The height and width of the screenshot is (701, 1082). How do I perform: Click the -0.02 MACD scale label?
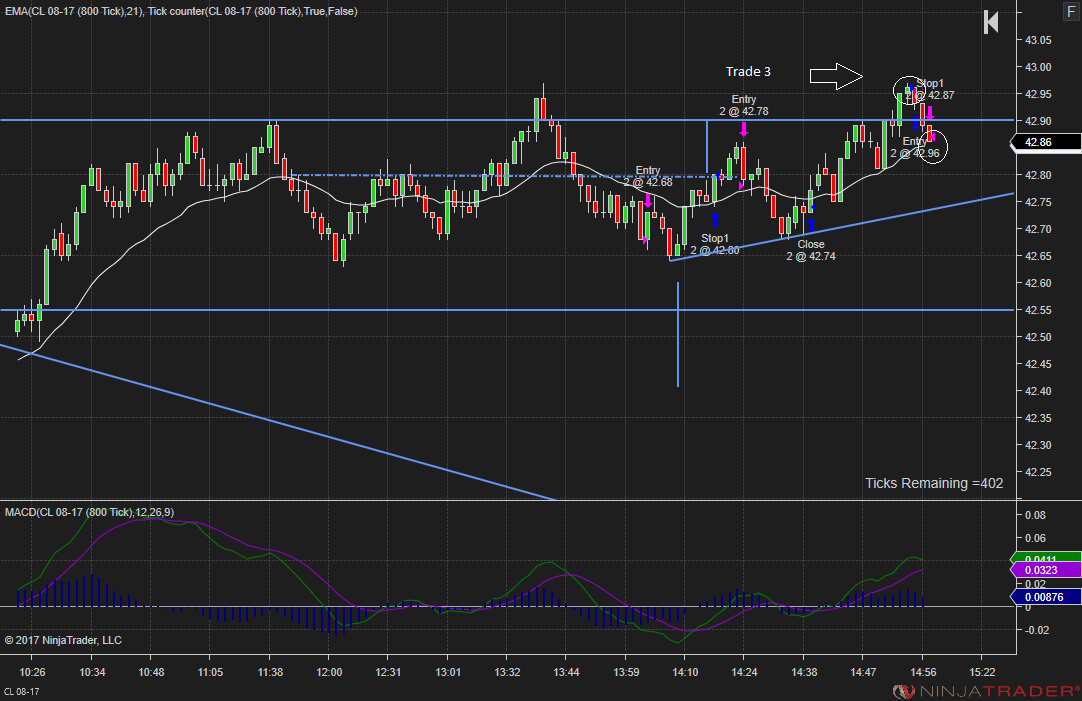point(1036,630)
